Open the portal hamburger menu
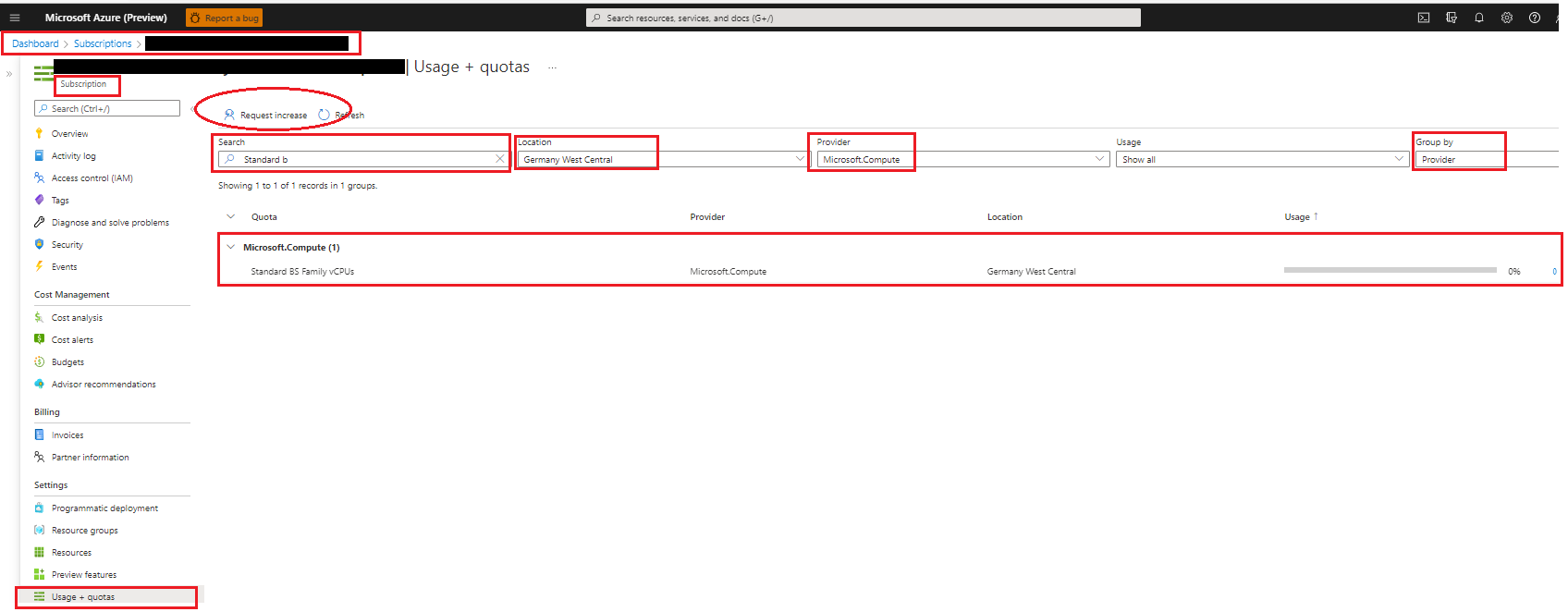Viewport: 1568px width, 612px height. 14,18
